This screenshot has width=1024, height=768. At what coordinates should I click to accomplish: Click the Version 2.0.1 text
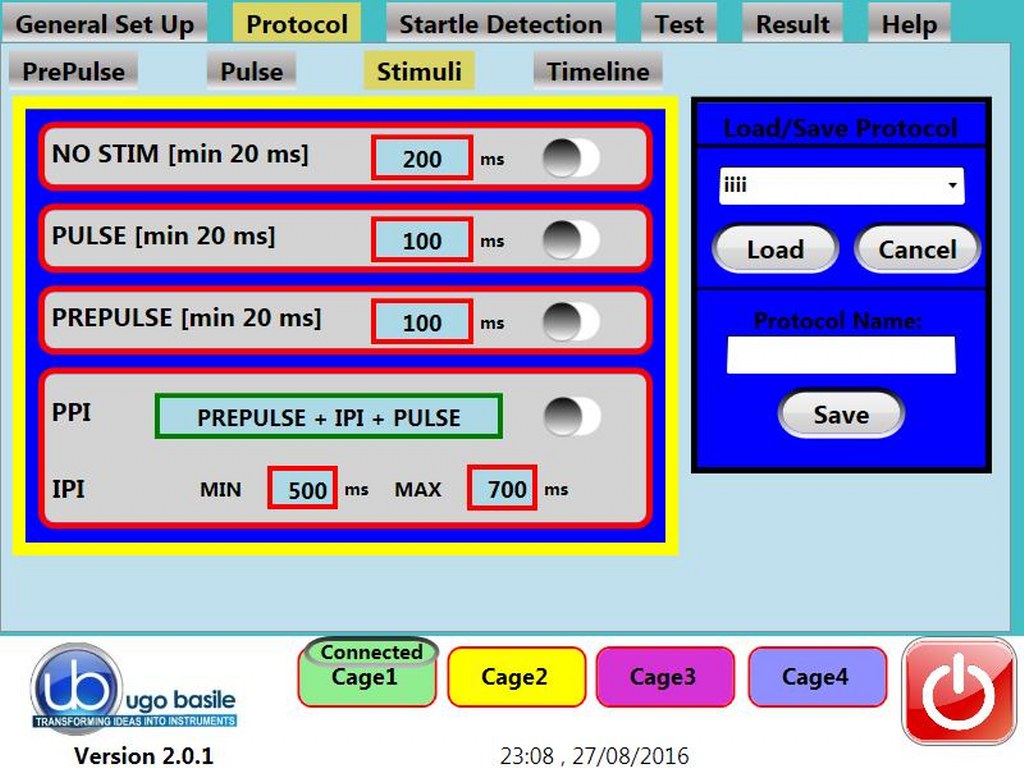click(144, 755)
